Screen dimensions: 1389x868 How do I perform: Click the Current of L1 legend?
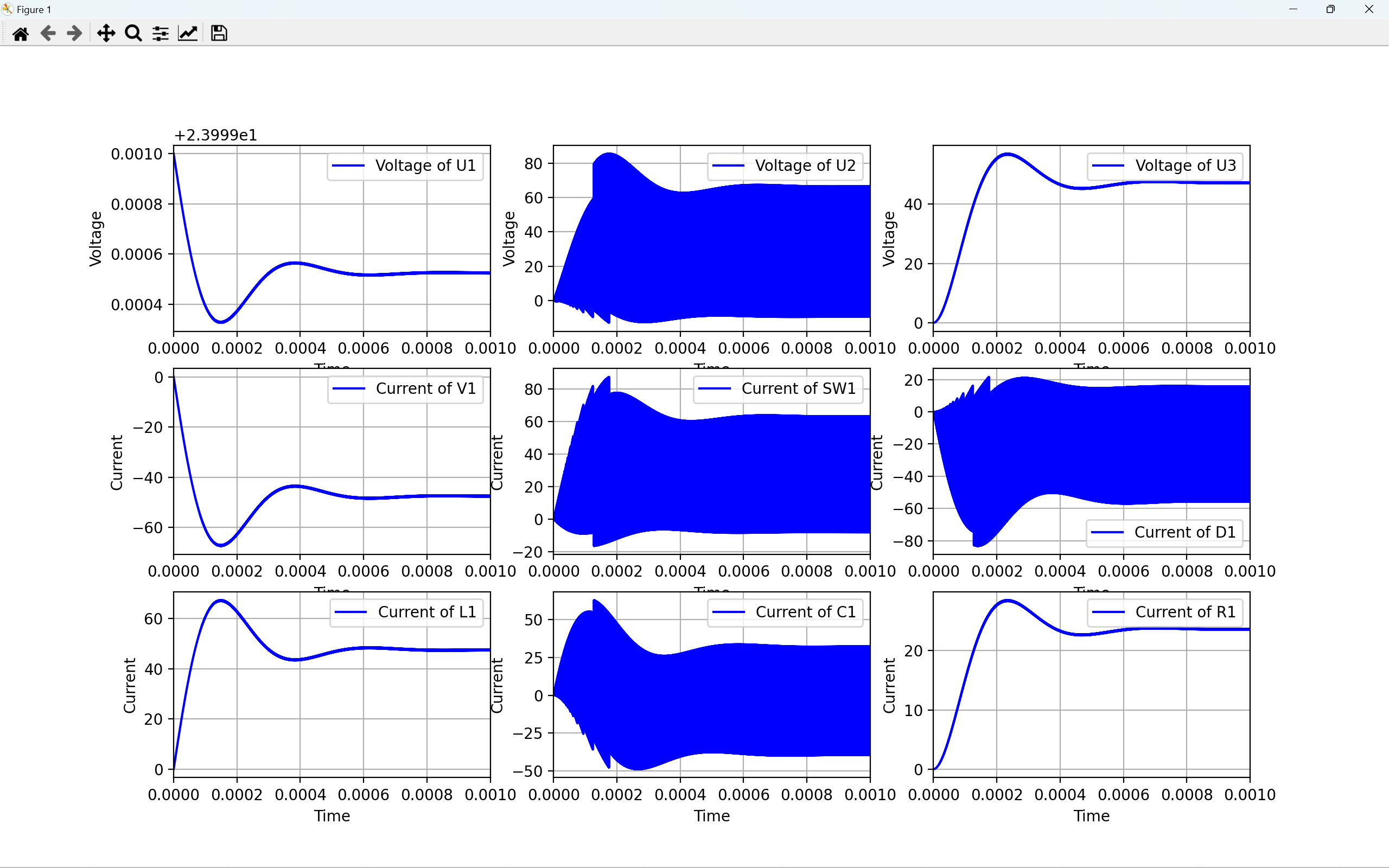[x=406, y=612]
